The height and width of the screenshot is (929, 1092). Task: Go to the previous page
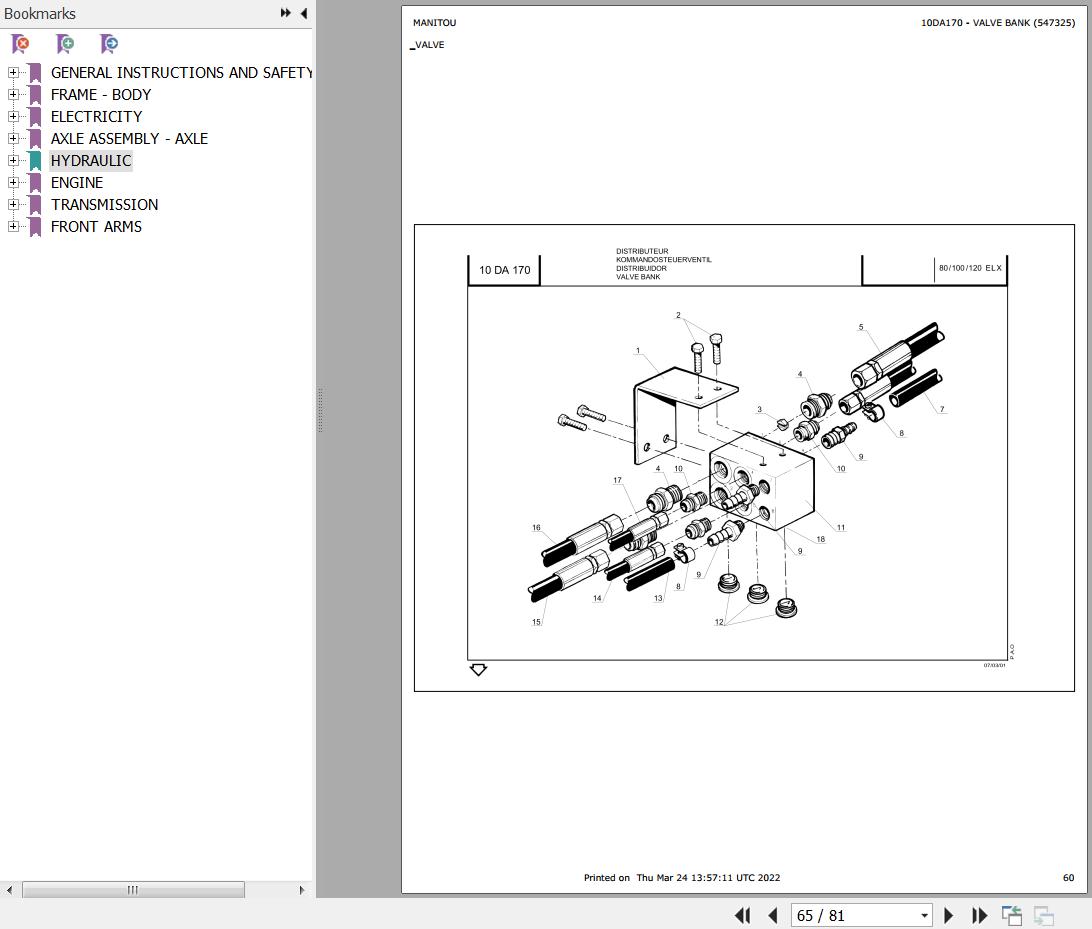(x=773, y=915)
